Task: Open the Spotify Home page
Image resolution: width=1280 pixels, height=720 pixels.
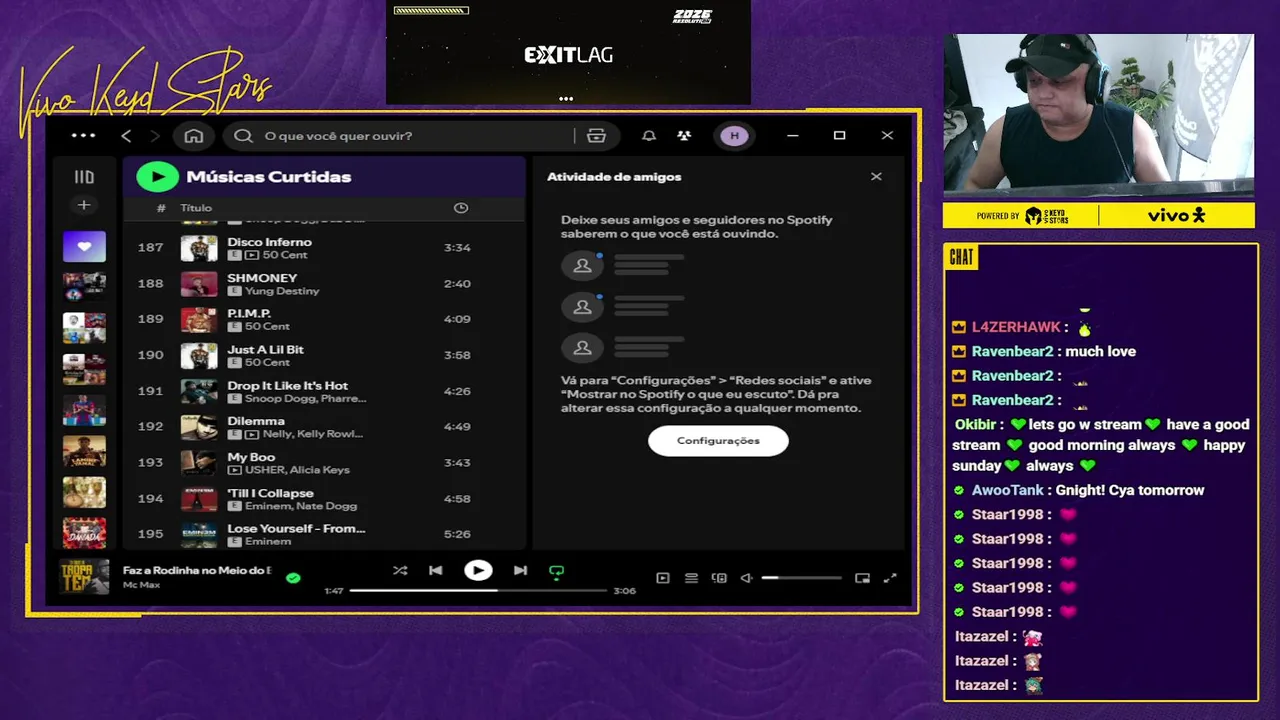Action: pyautogui.click(x=194, y=136)
